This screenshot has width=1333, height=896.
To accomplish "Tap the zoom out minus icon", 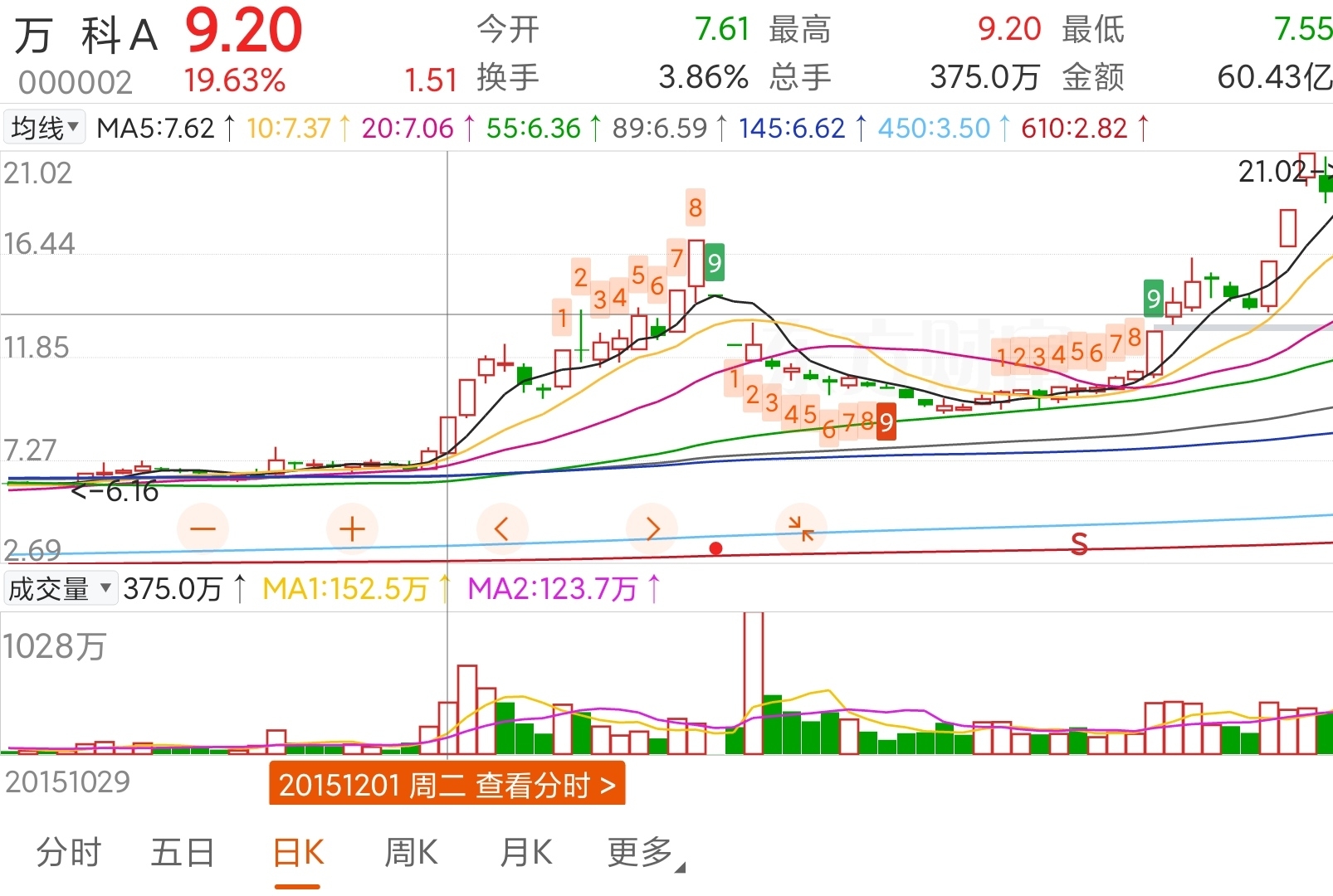I will (203, 528).
